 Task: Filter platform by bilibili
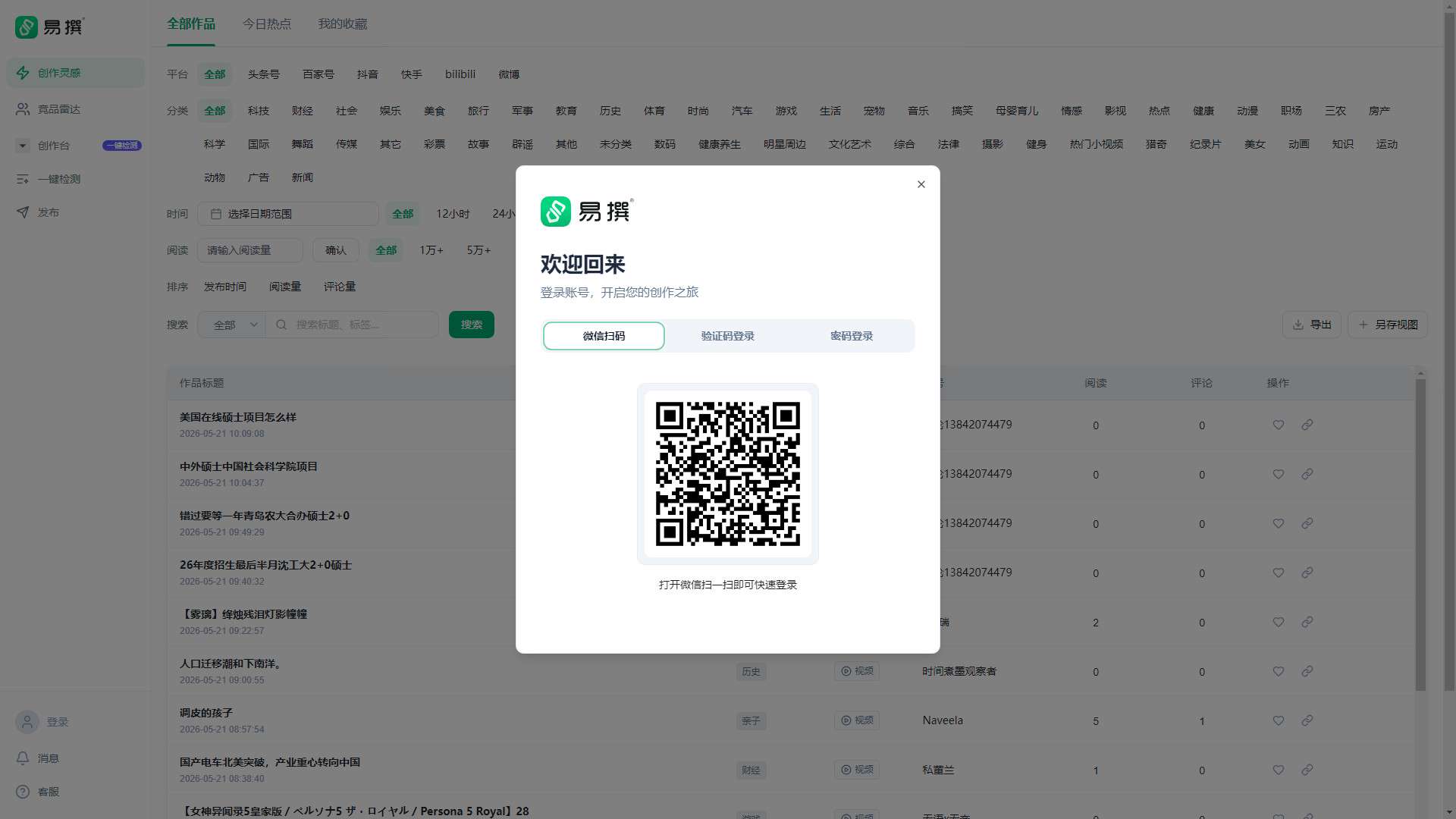coord(460,74)
